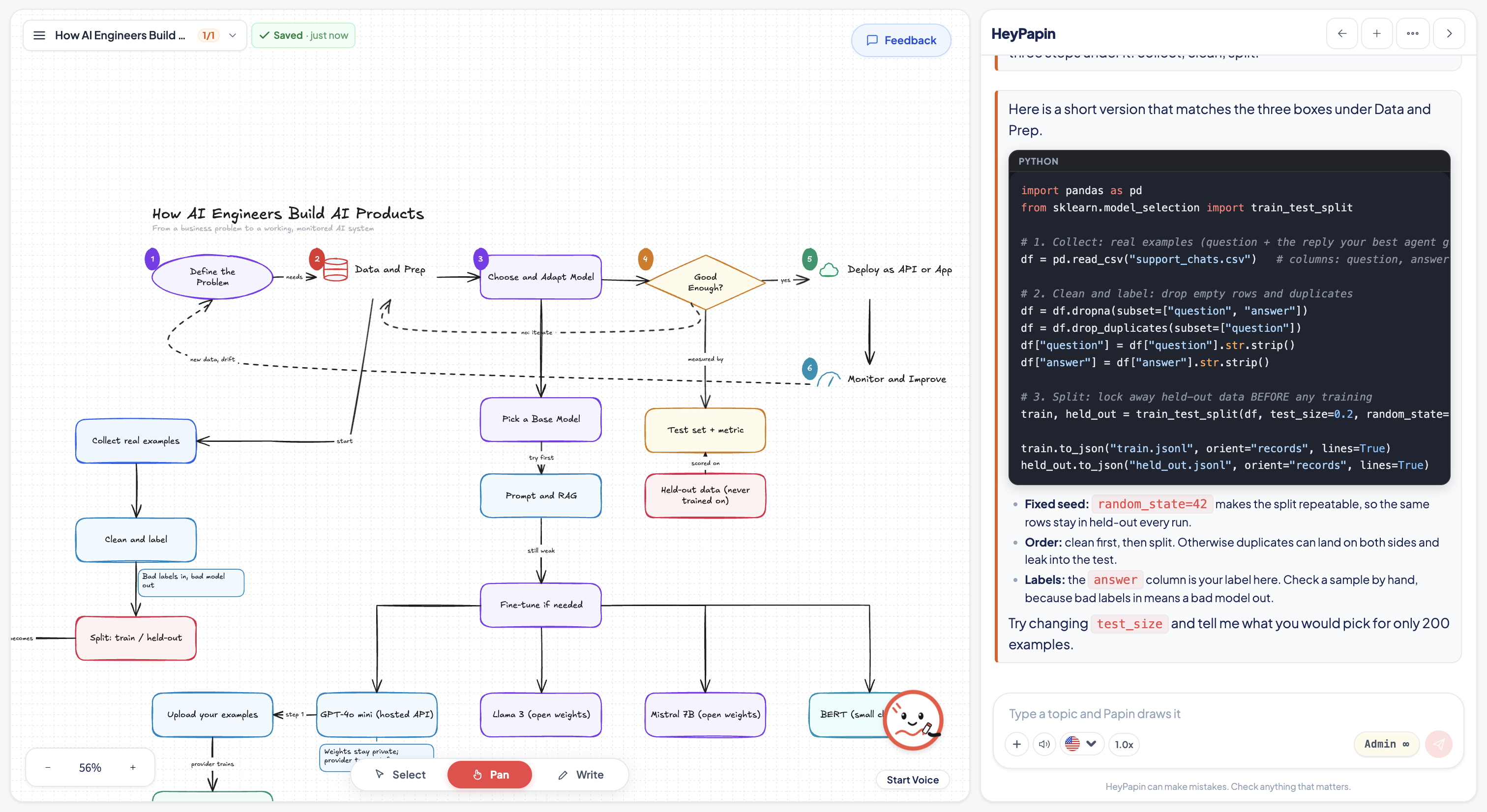Select the Collect real examples box

(x=136, y=441)
